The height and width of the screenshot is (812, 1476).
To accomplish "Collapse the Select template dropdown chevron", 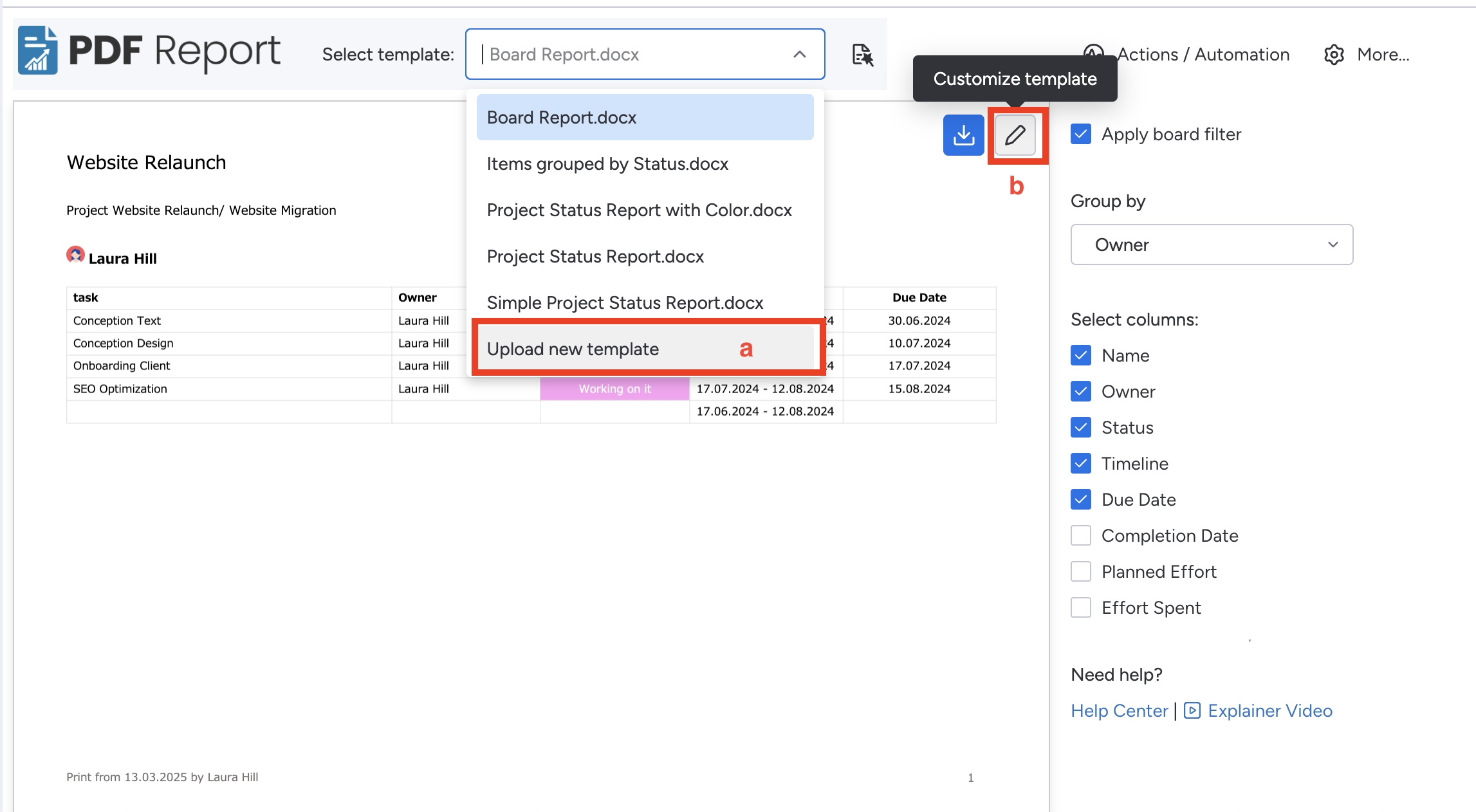I will pyautogui.click(x=799, y=55).
